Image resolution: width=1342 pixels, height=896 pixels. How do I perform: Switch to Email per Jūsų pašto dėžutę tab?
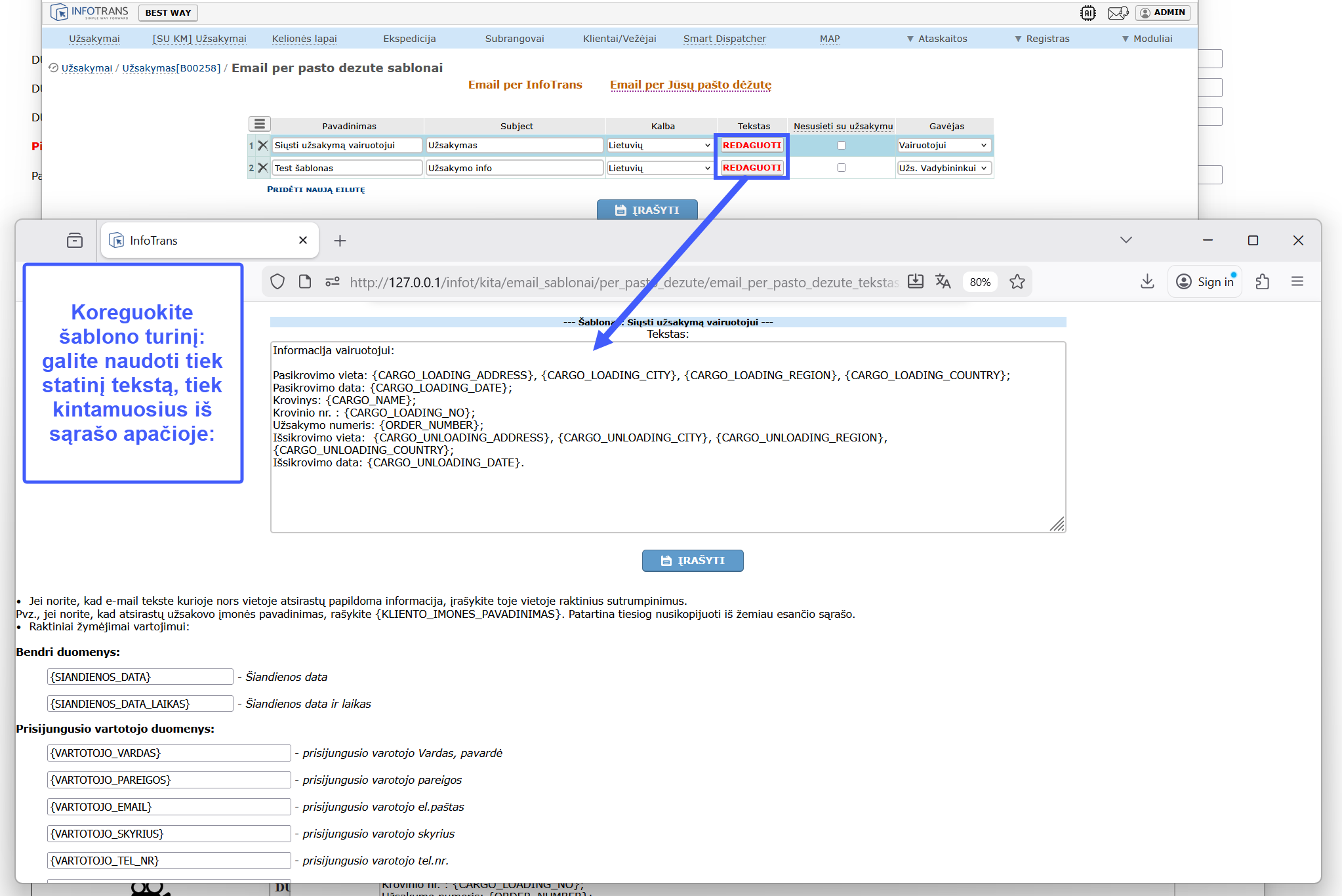click(691, 85)
